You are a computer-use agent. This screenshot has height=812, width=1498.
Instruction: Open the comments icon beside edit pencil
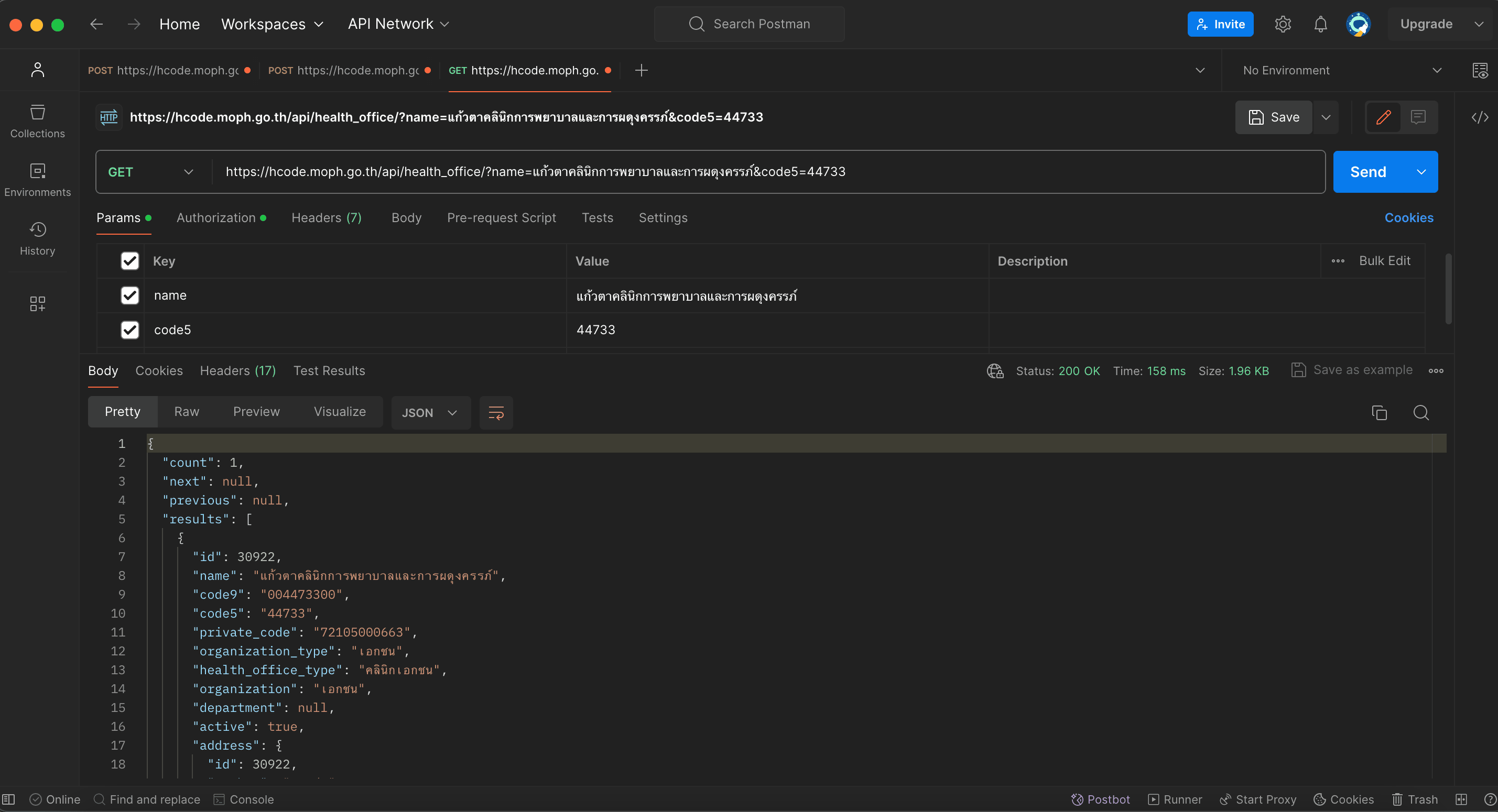(1418, 117)
